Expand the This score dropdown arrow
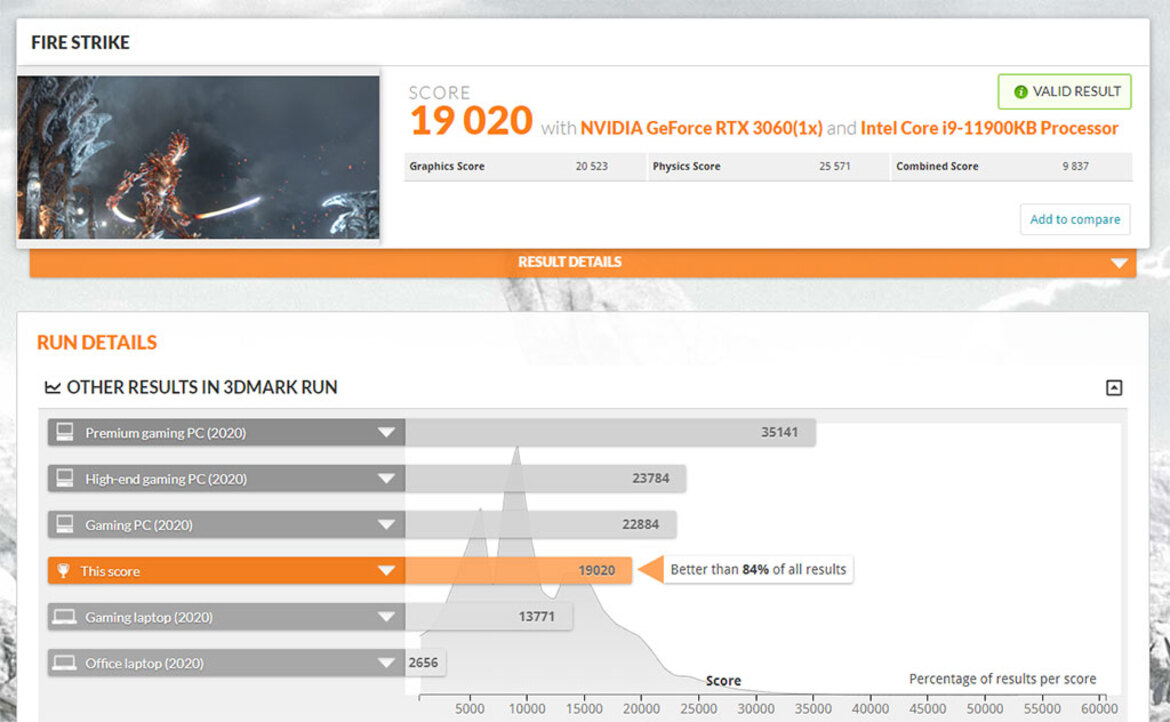 tap(386, 571)
